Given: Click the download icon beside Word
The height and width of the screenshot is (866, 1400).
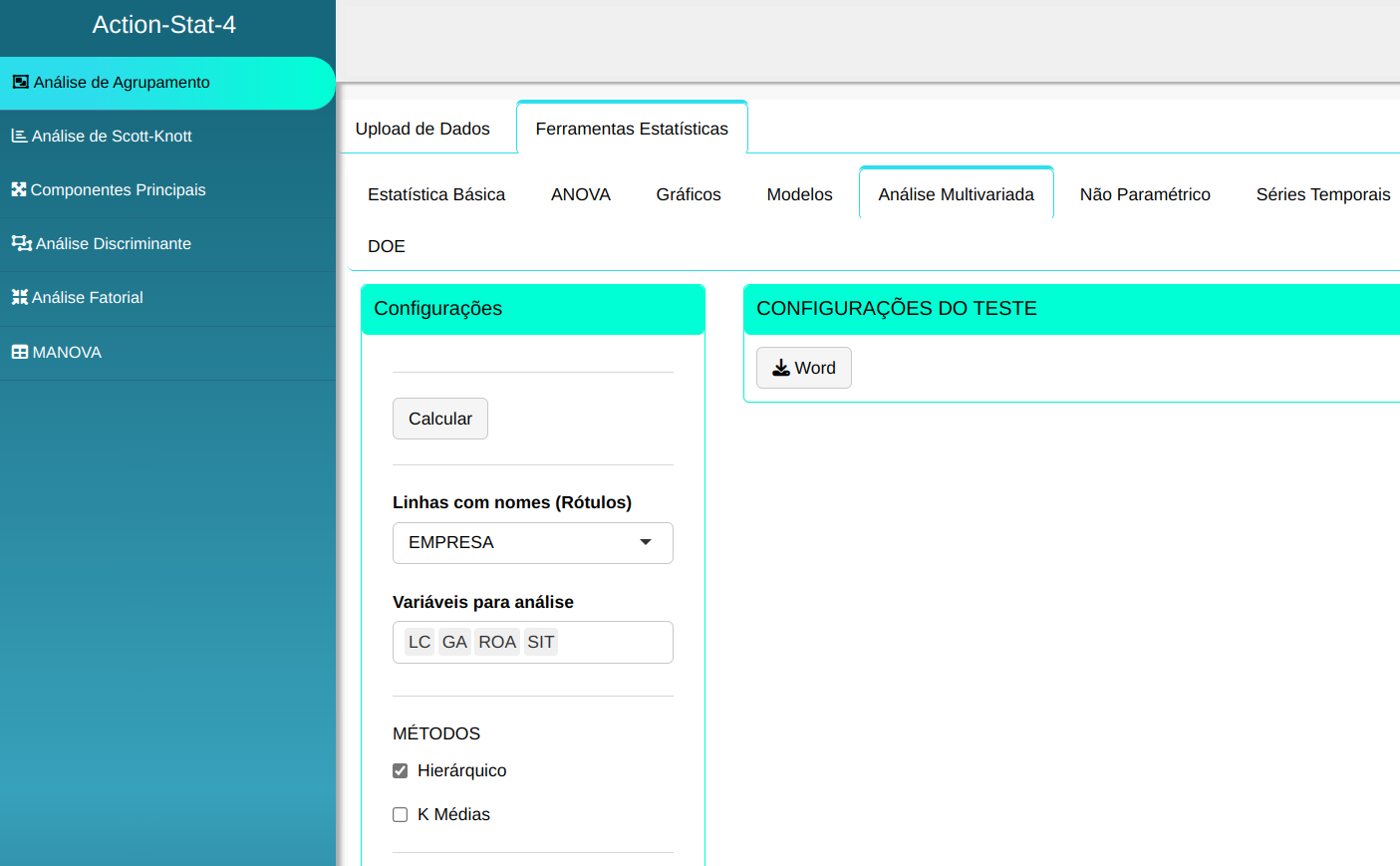Looking at the screenshot, I should point(781,368).
